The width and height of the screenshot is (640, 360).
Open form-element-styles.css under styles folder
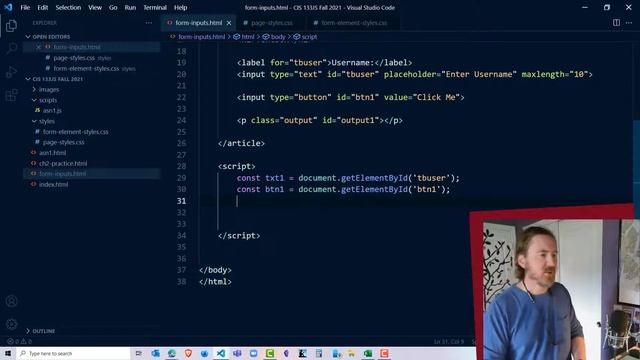pyautogui.click(x=76, y=132)
